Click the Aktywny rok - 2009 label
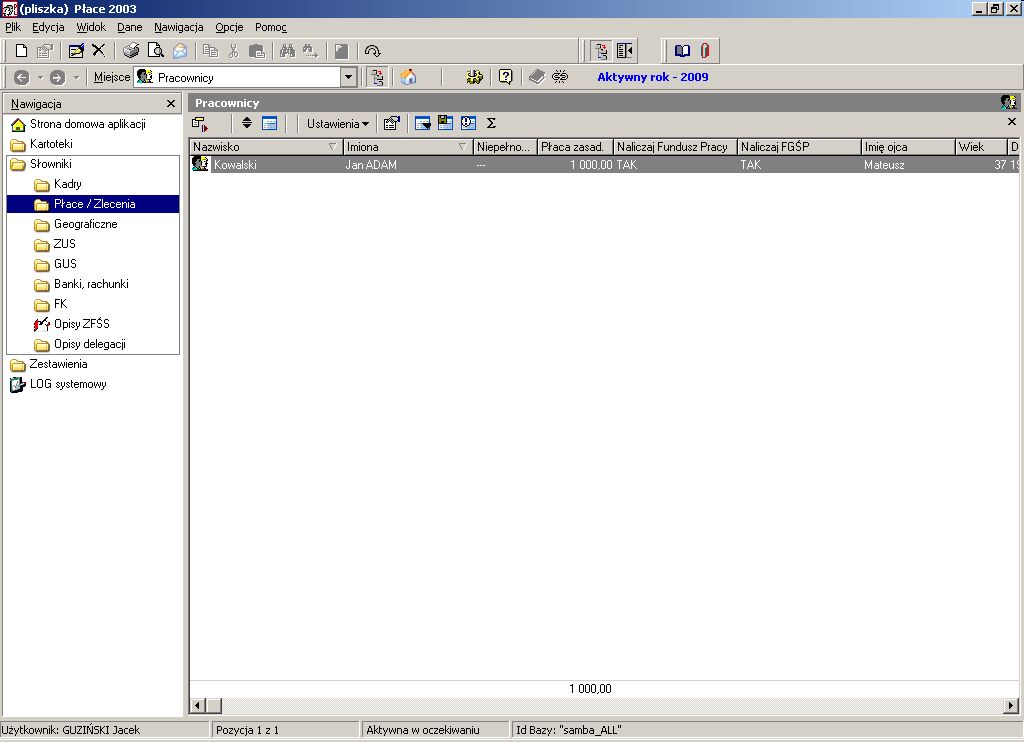The width and height of the screenshot is (1024, 742). (x=652, y=77)
